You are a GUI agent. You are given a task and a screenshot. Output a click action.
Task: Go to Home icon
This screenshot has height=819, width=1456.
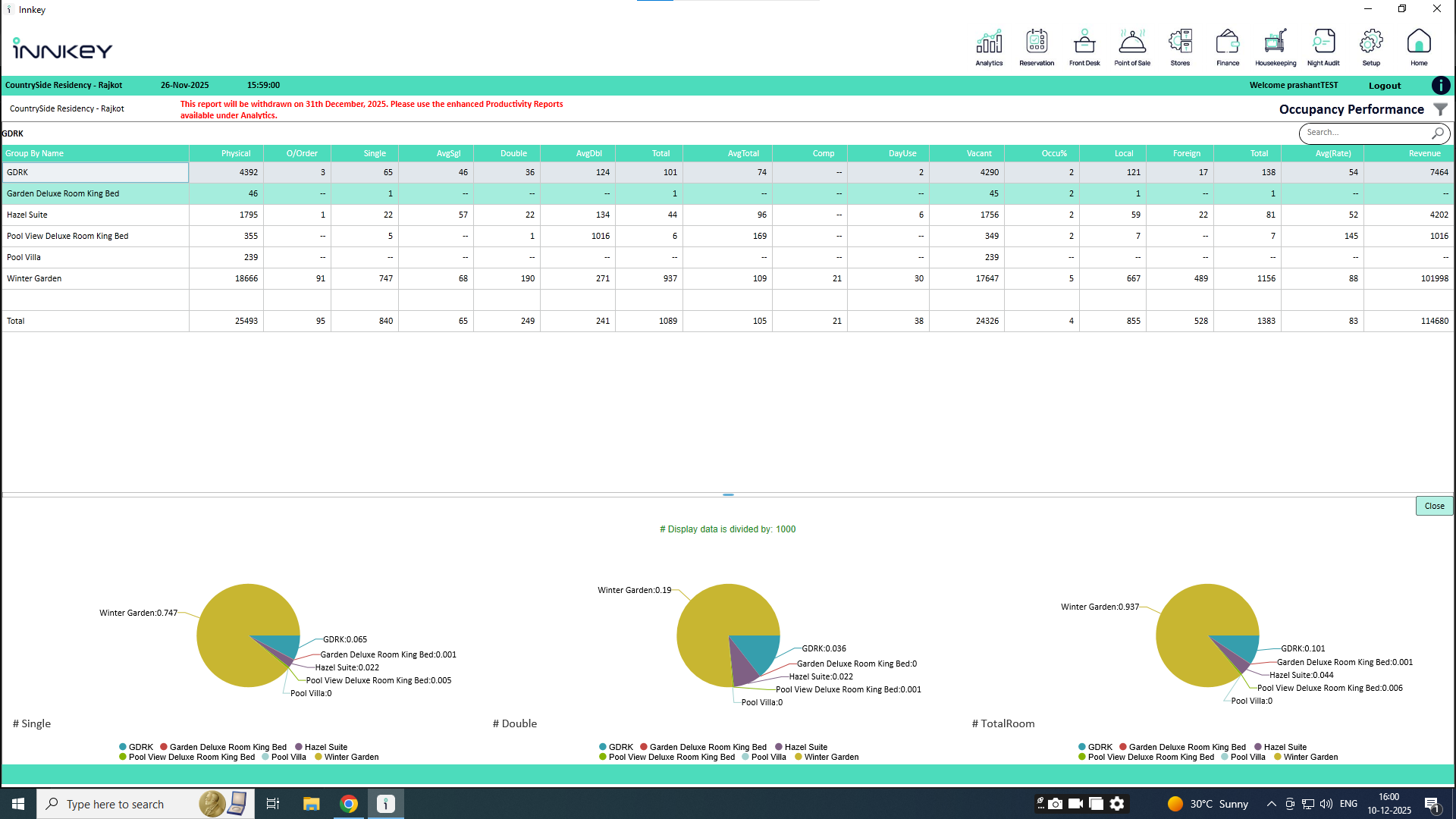point(1419,47)
